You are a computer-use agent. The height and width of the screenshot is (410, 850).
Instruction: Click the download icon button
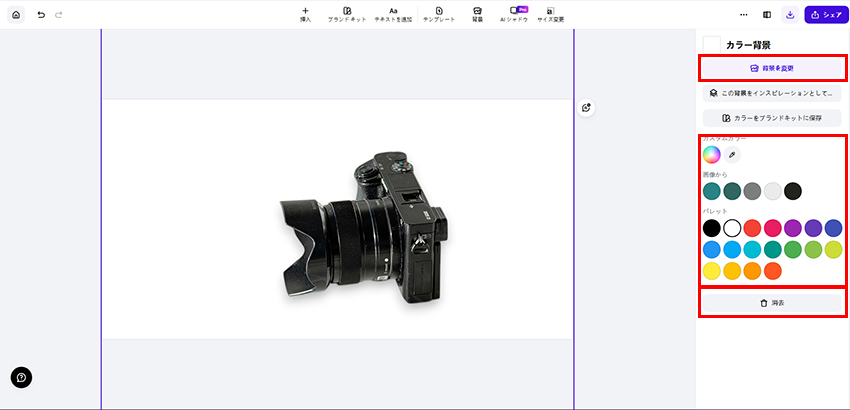point(790,15)
